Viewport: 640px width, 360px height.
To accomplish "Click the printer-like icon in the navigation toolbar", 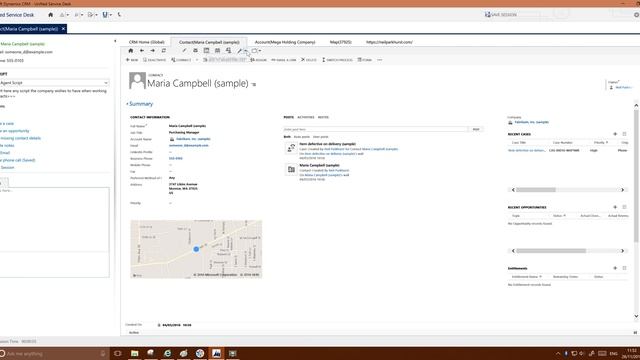I will tap(195, 51).
